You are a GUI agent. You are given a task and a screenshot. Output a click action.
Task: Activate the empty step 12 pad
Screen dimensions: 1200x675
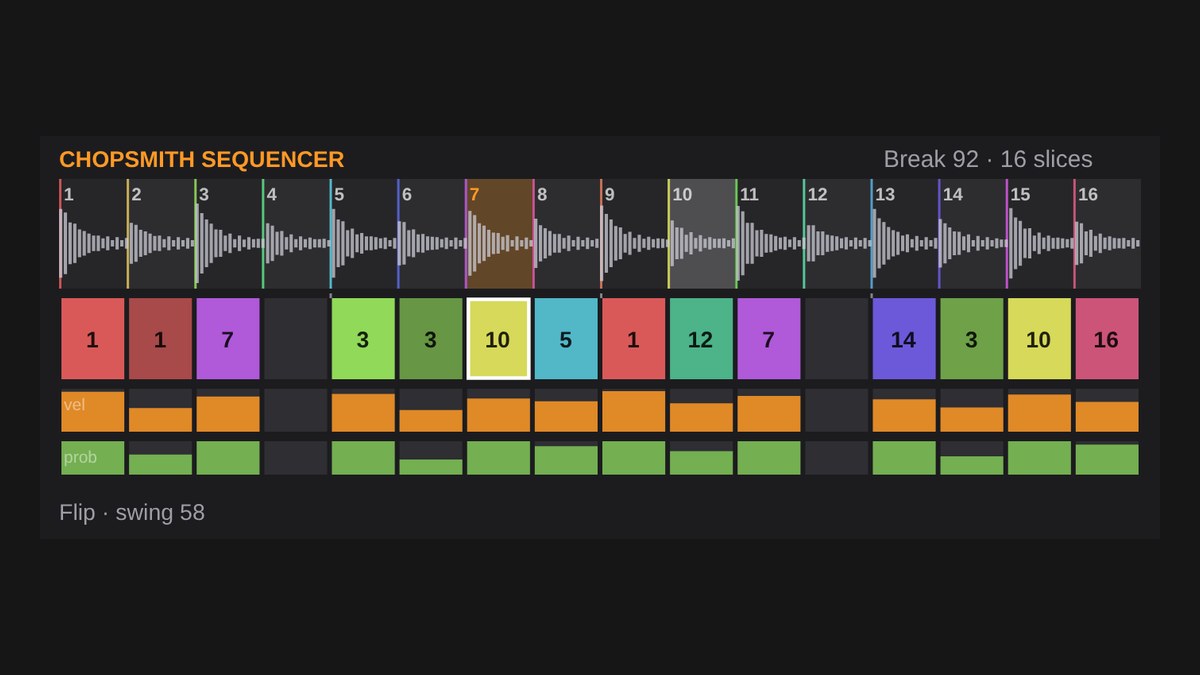click(837, 339)
